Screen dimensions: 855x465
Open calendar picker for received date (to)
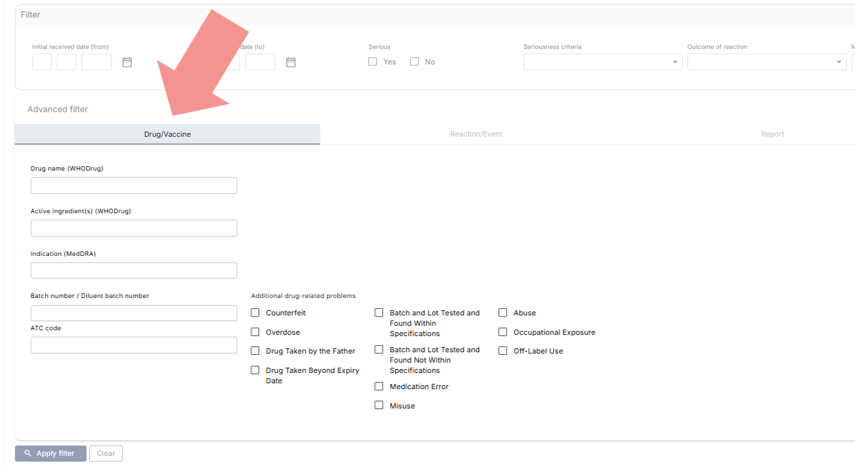291,62
